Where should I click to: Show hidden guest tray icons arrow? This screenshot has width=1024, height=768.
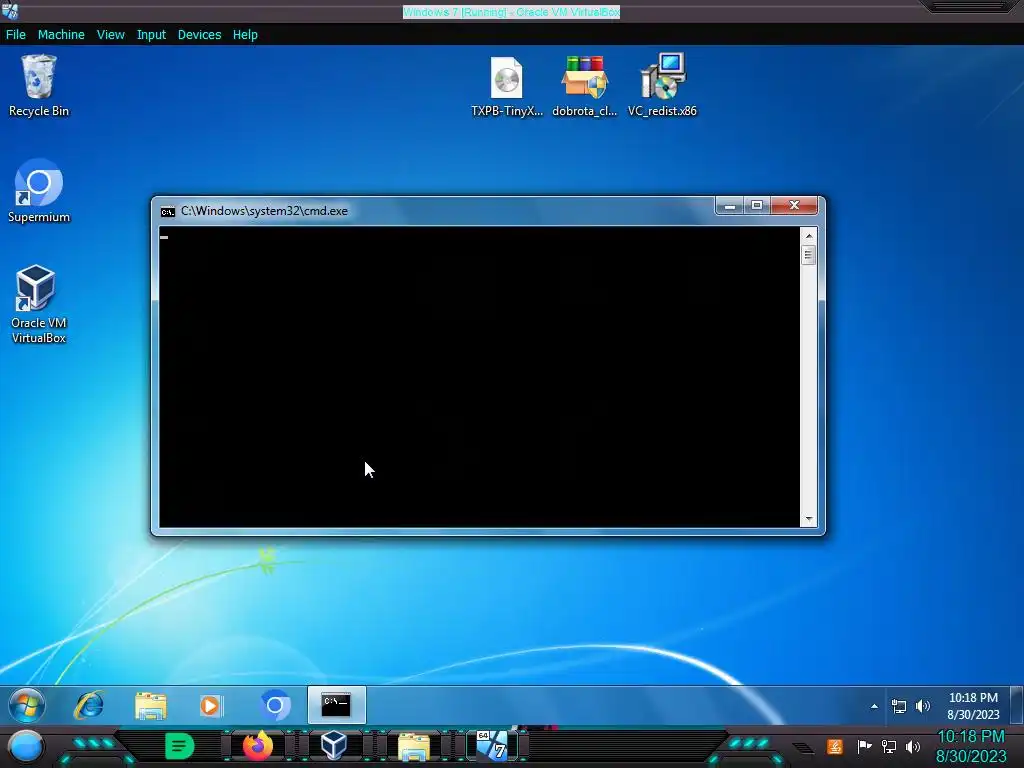874,706
